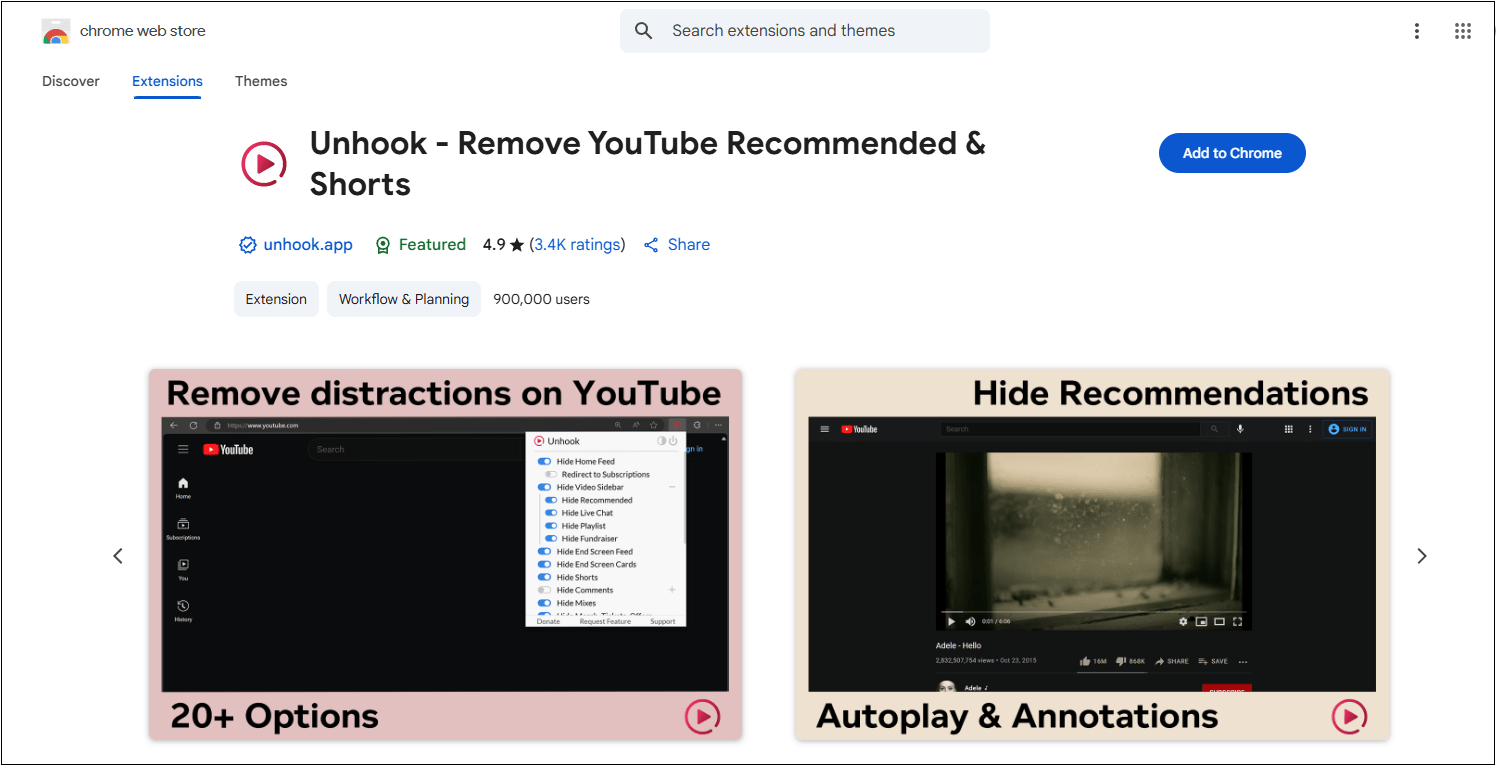Click the Chrome Web Store rainbow logo
Image resolution: width=1496 pixels, height=765 pixels.
point(56,31)
